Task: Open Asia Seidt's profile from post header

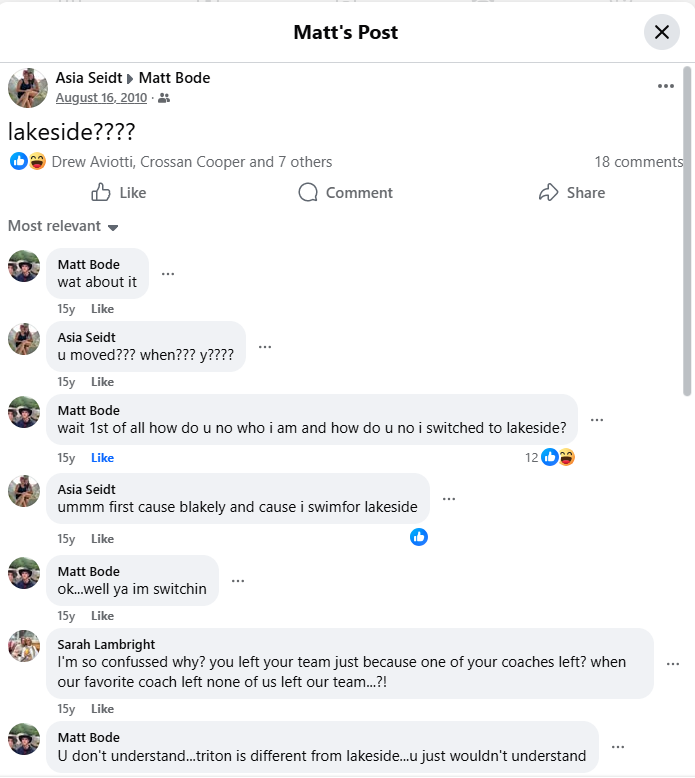Action: coord(89,78)
